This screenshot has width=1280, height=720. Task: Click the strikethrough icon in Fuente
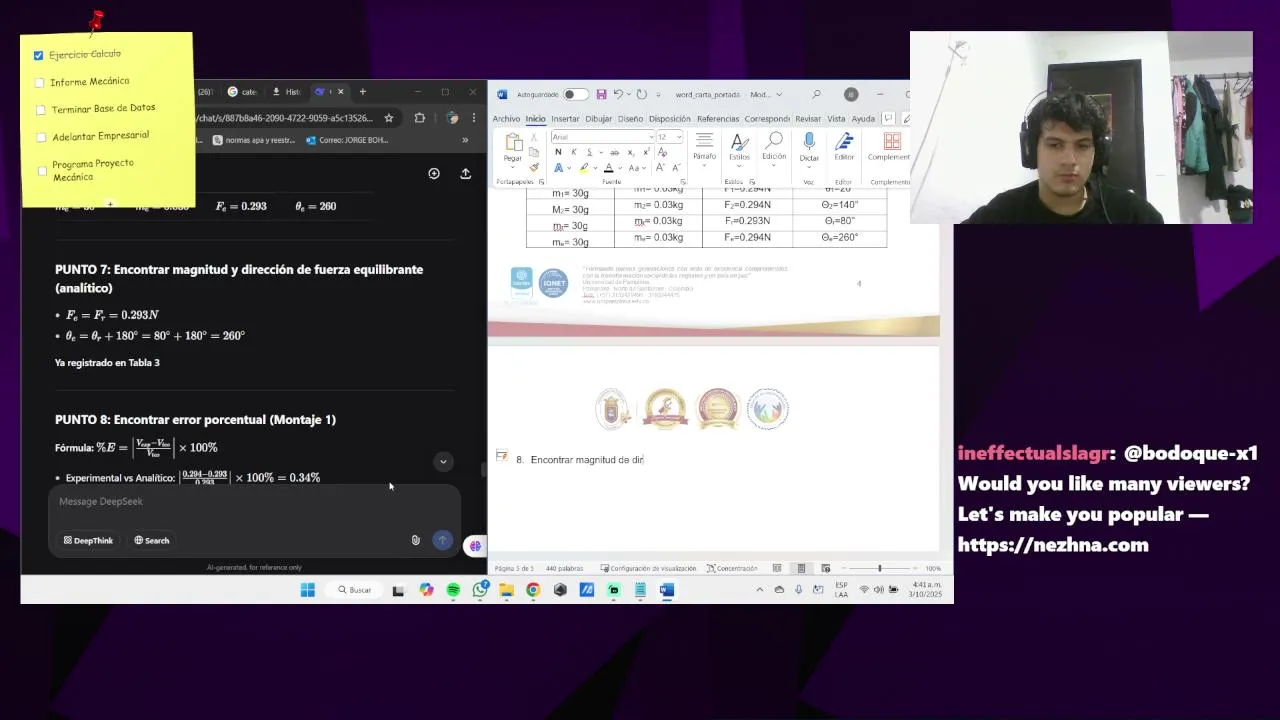614,152
